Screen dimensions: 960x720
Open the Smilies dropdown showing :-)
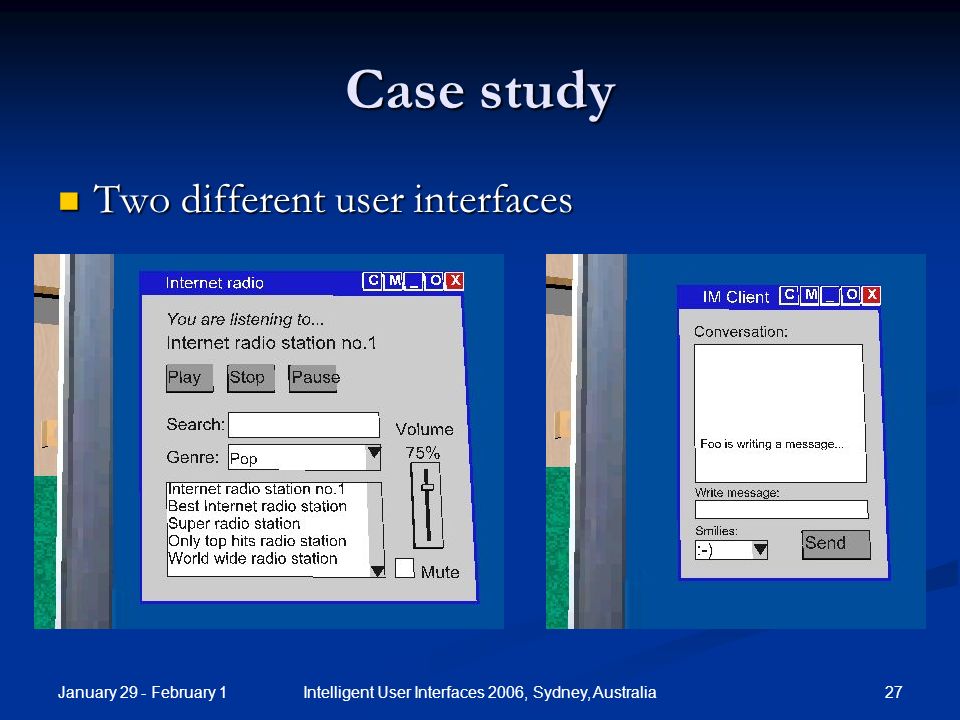click(731, 550)
